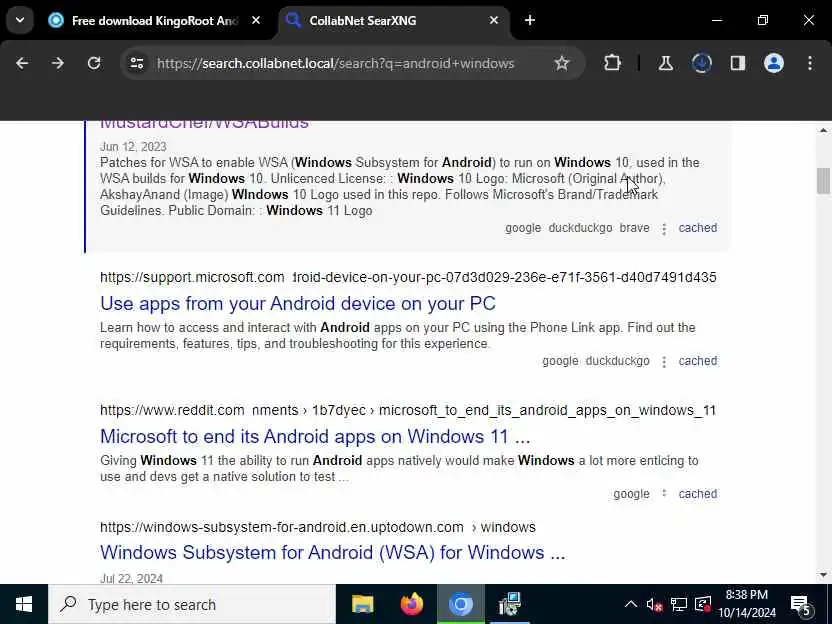View site information for search.collabnet.local
This screenshot has height=624, width=832.
[x=137, y=63]
